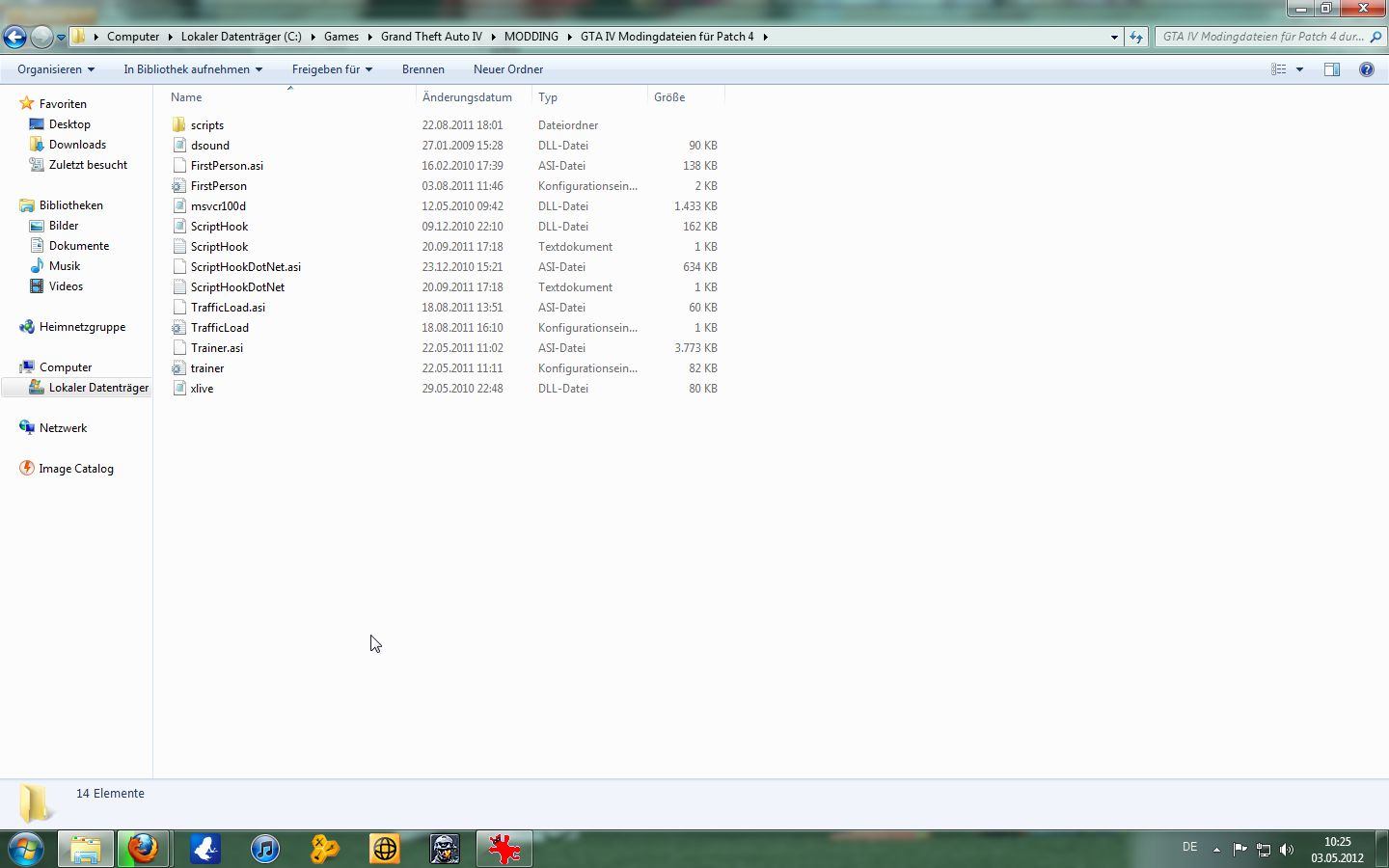
Task: Select the ScriptHook DLL file name
Action: (x=219, y=227)
